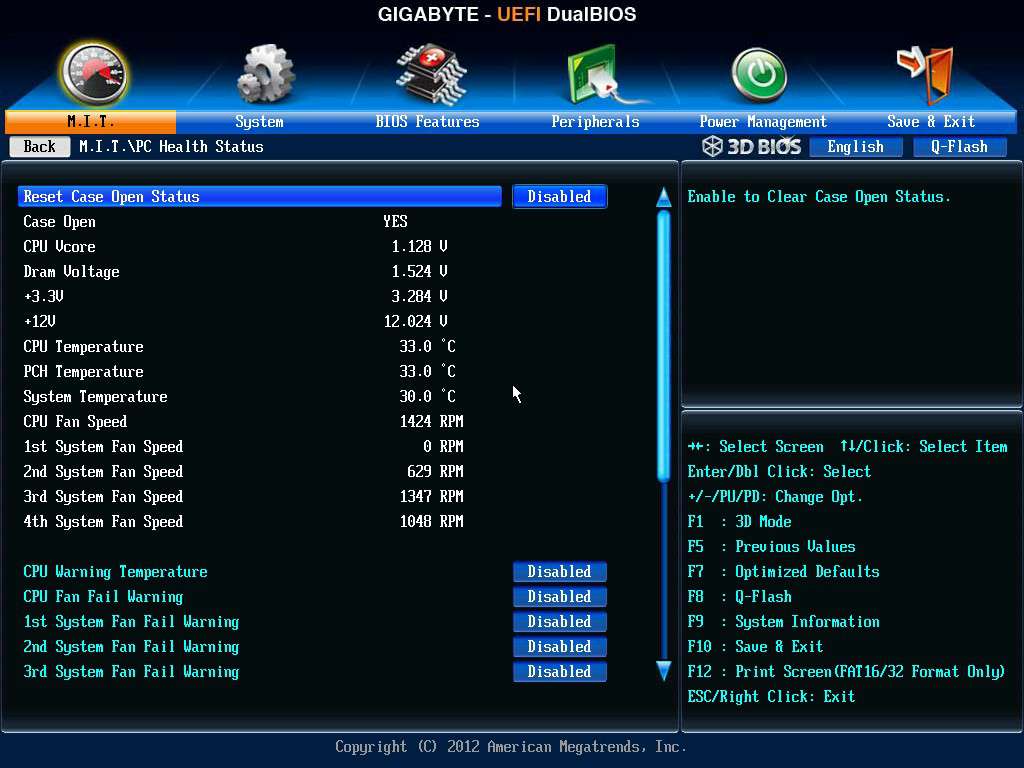Click the 1424 RPM value
This screenshot has width=1024, height=768.
[432, 421]
